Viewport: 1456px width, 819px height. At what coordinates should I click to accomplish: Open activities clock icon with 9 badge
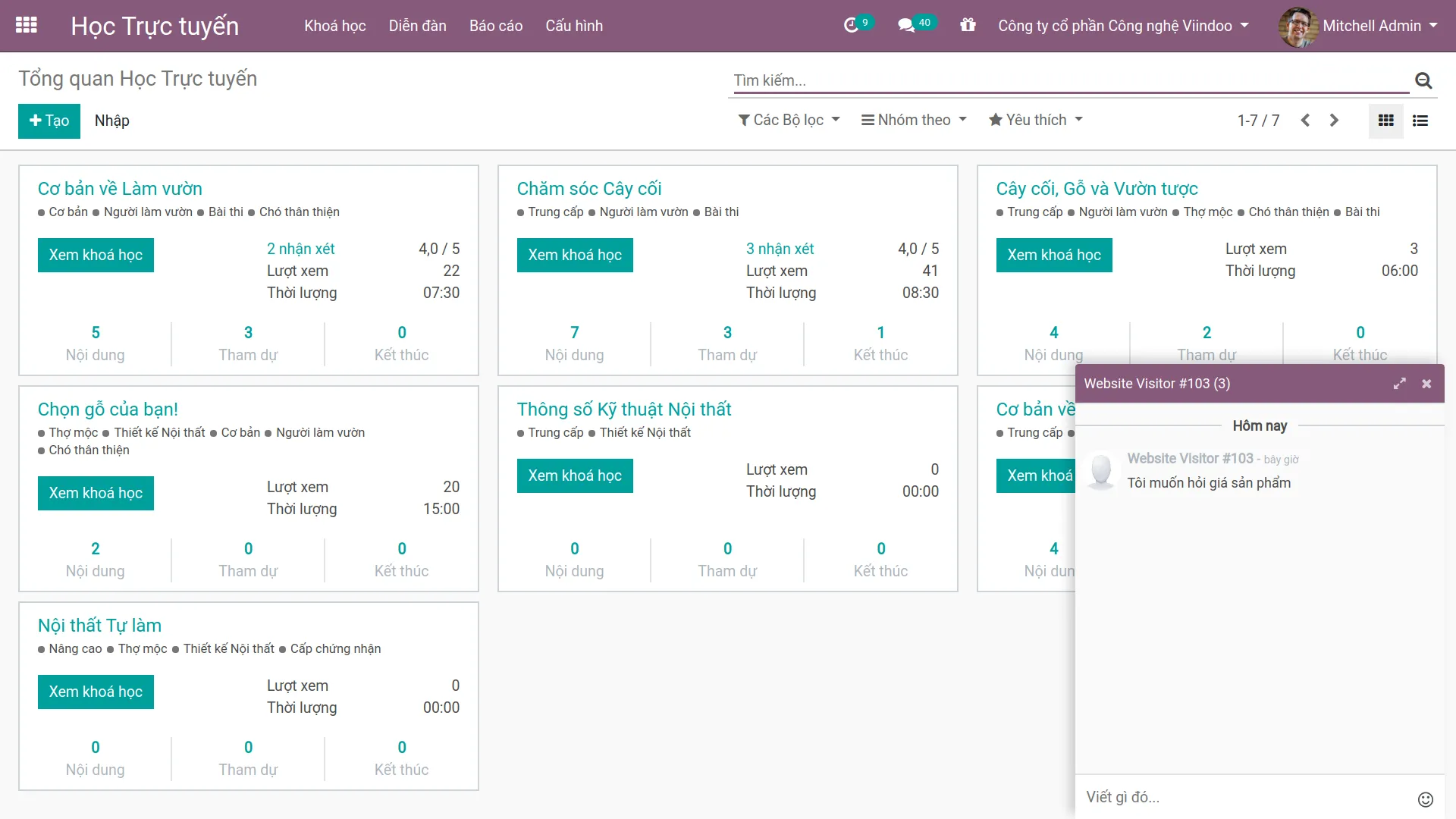858,25
